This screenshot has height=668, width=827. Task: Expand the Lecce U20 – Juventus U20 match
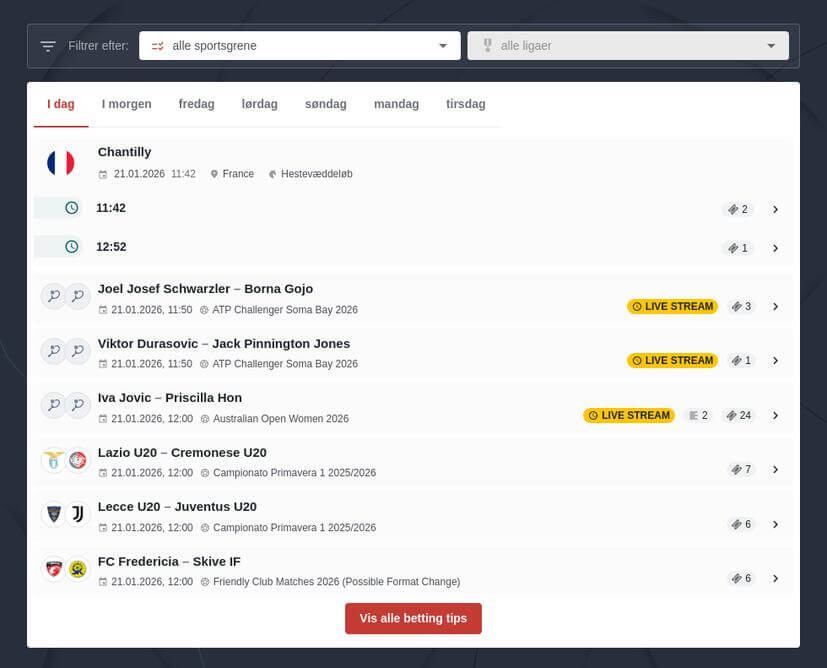[776, 523]
